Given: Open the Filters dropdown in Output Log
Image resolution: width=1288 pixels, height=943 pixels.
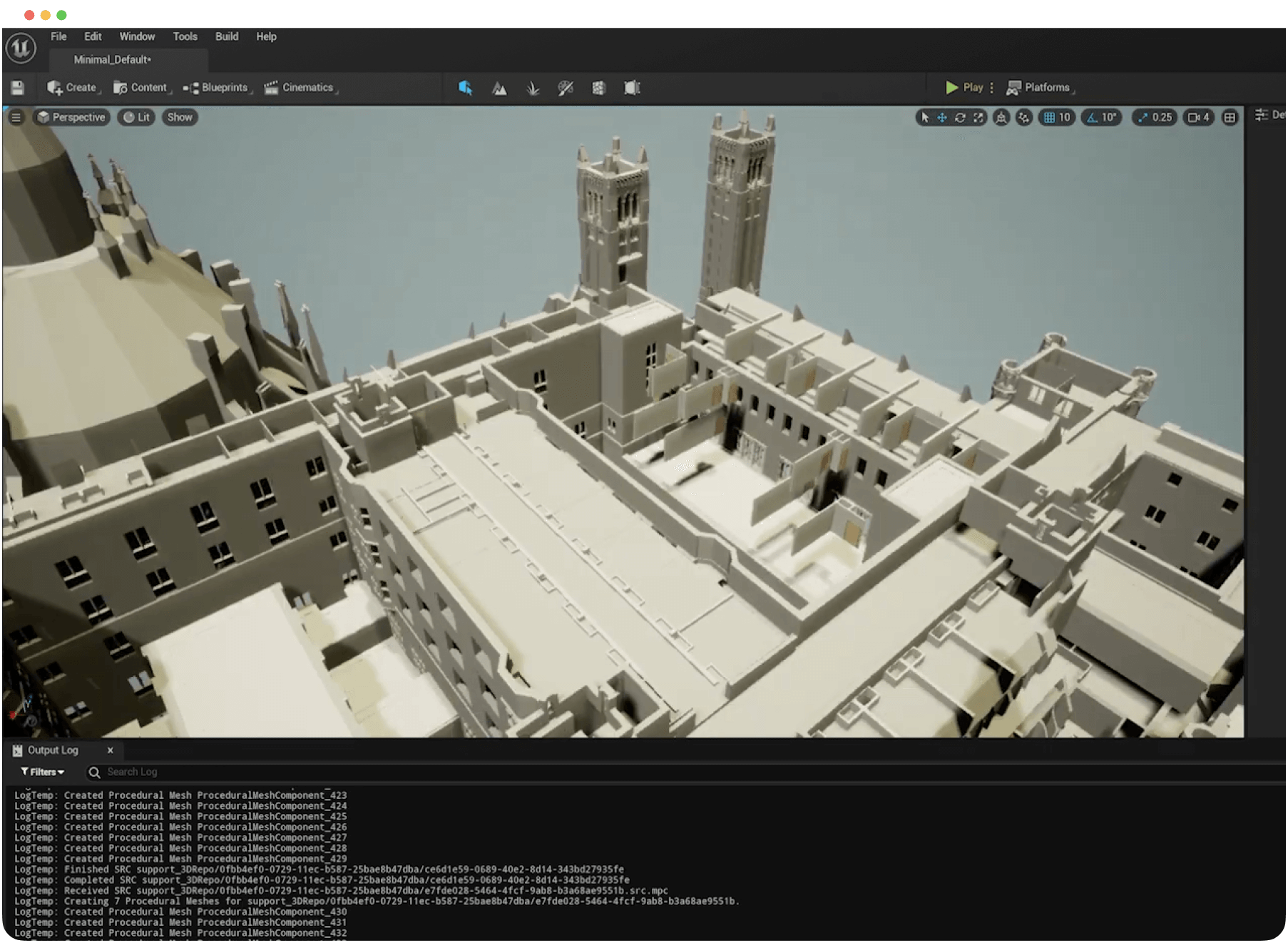Looking at the screenshot, I should click(x=42, y=772).
